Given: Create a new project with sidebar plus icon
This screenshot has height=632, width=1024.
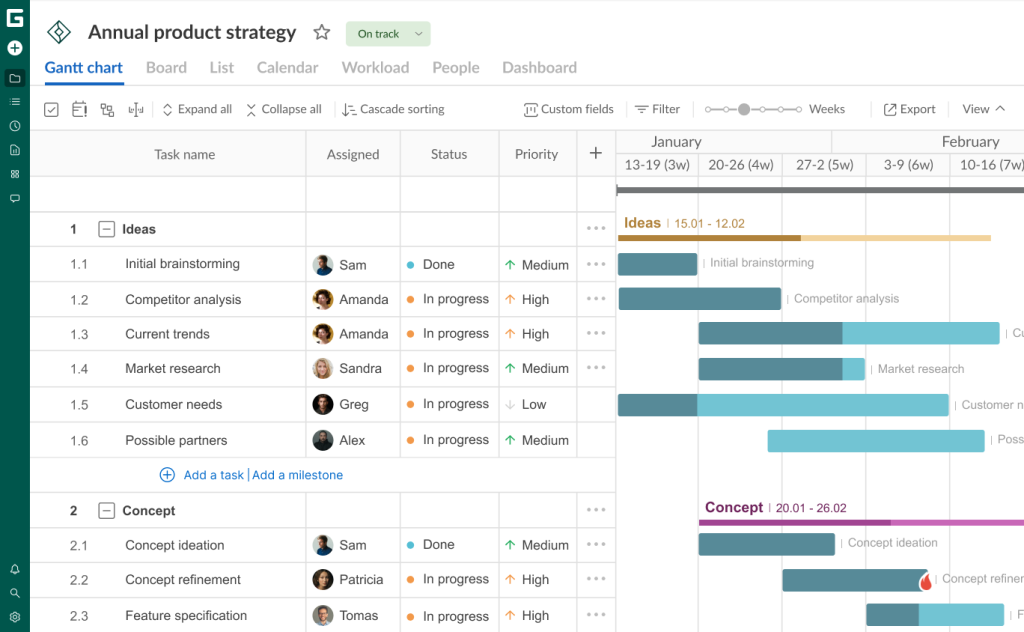Looking at the screenshot, I should tap(14, 48).
